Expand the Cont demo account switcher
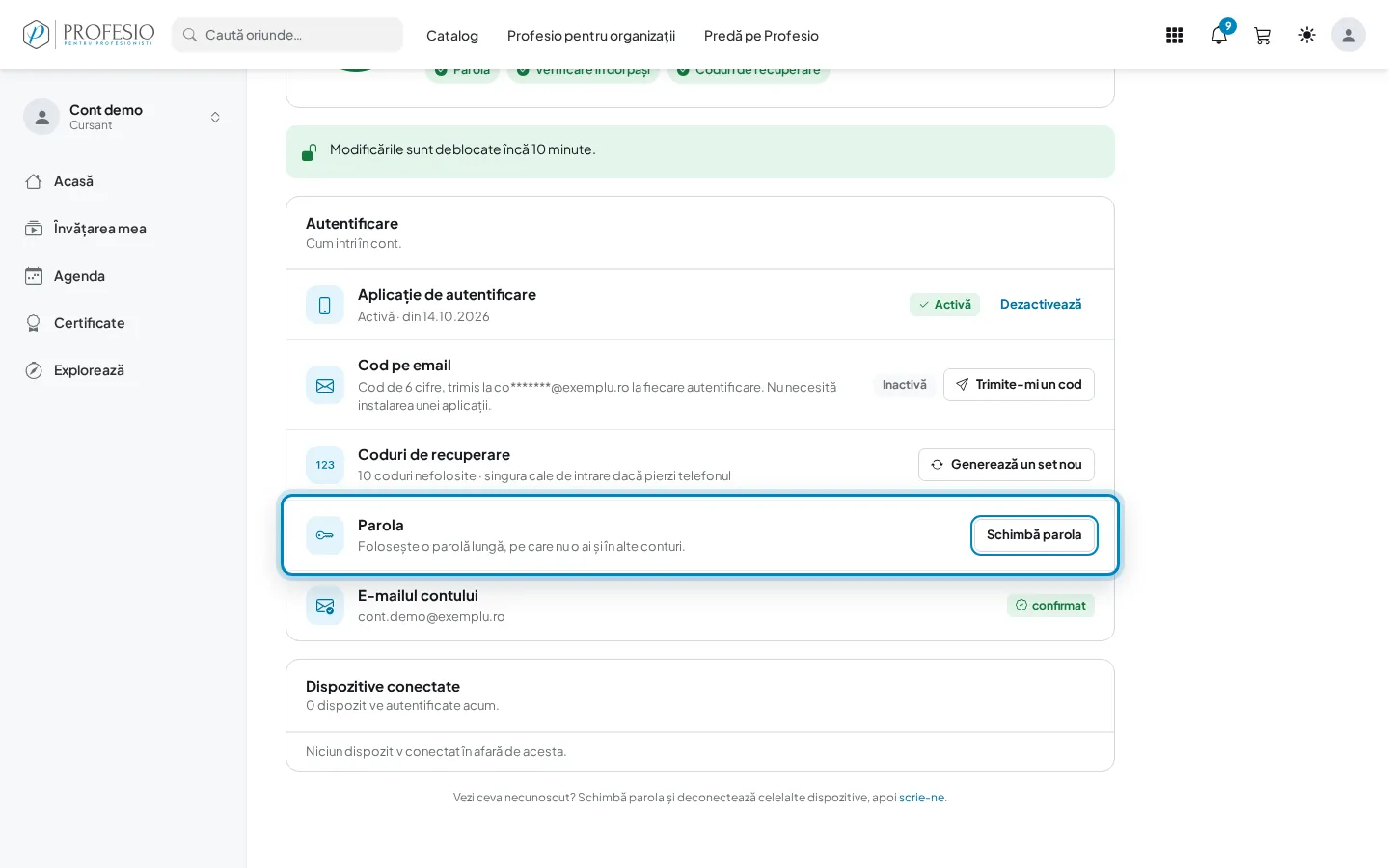 point(123,117)
